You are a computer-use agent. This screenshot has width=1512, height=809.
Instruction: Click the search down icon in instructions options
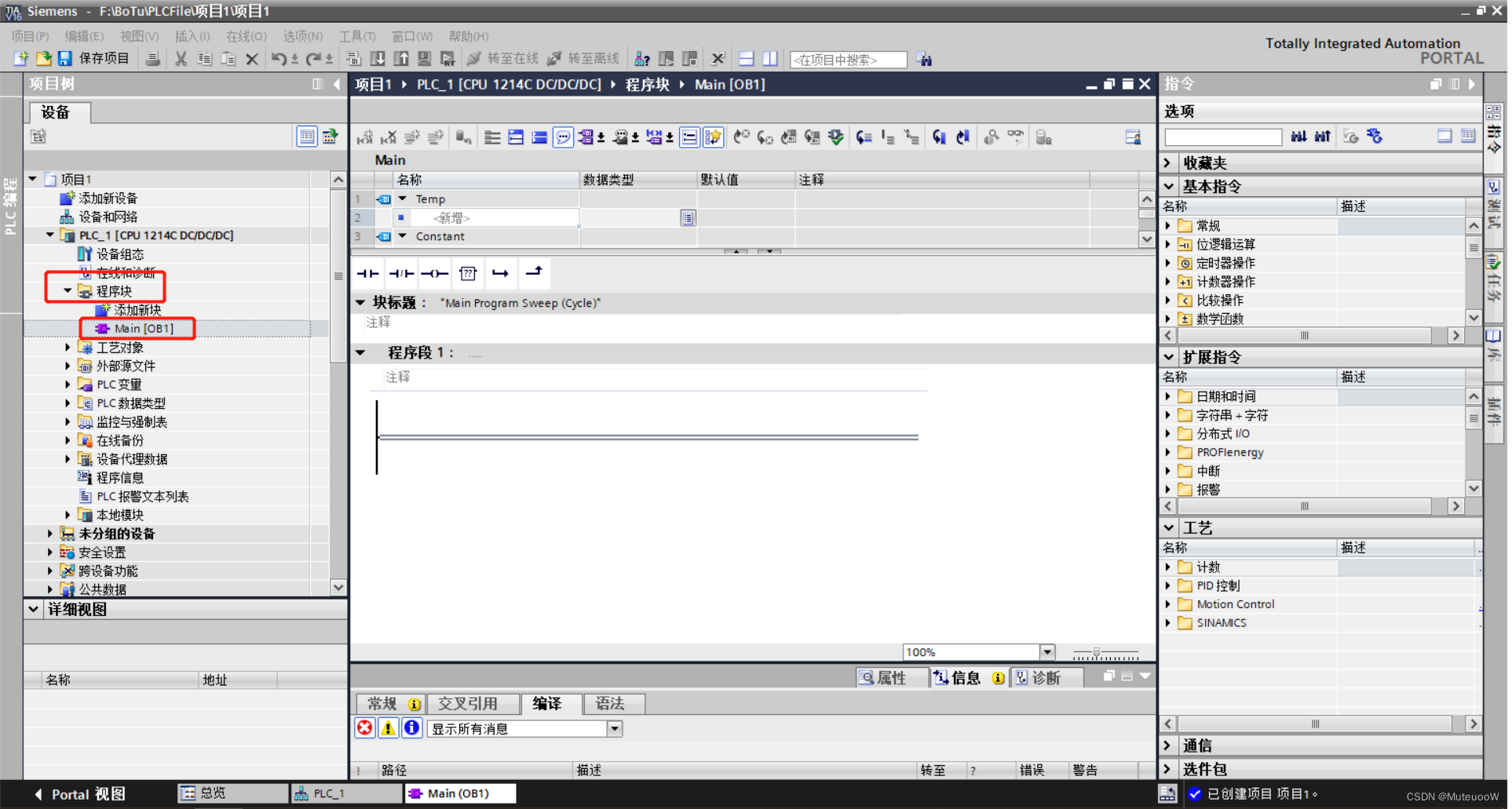pyautogui.click(x=1299, y=137)
